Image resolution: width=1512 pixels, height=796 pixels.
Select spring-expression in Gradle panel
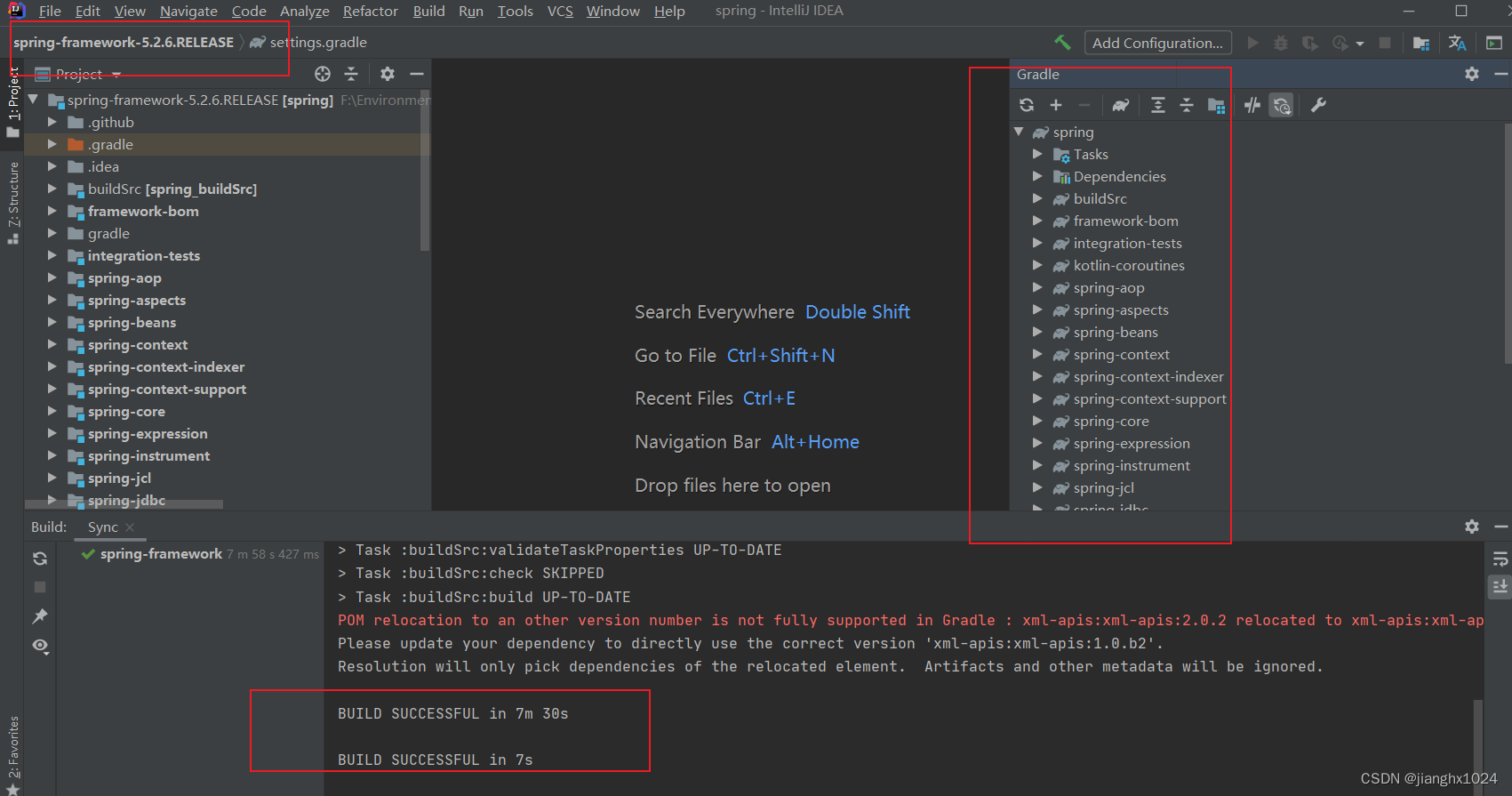[x=1131, y=443]
